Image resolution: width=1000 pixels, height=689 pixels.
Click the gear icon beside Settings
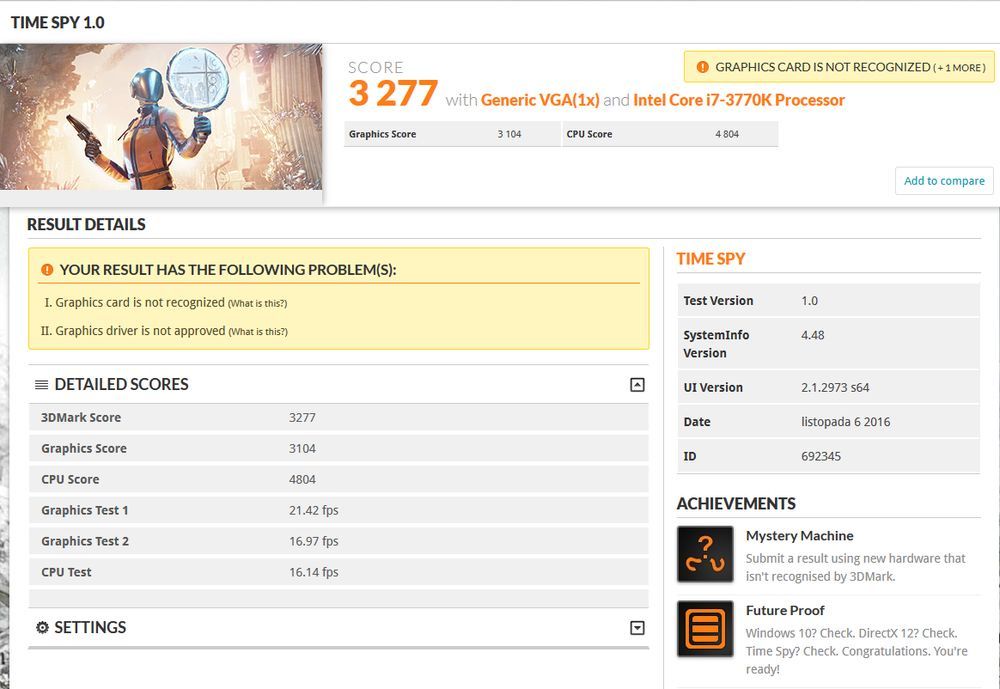pyautogui.click(x=42, y=628)
